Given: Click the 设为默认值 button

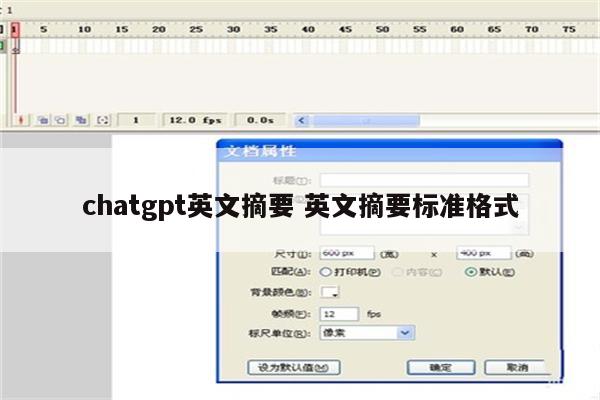Looking at the screenshot, I should [293, 367].
